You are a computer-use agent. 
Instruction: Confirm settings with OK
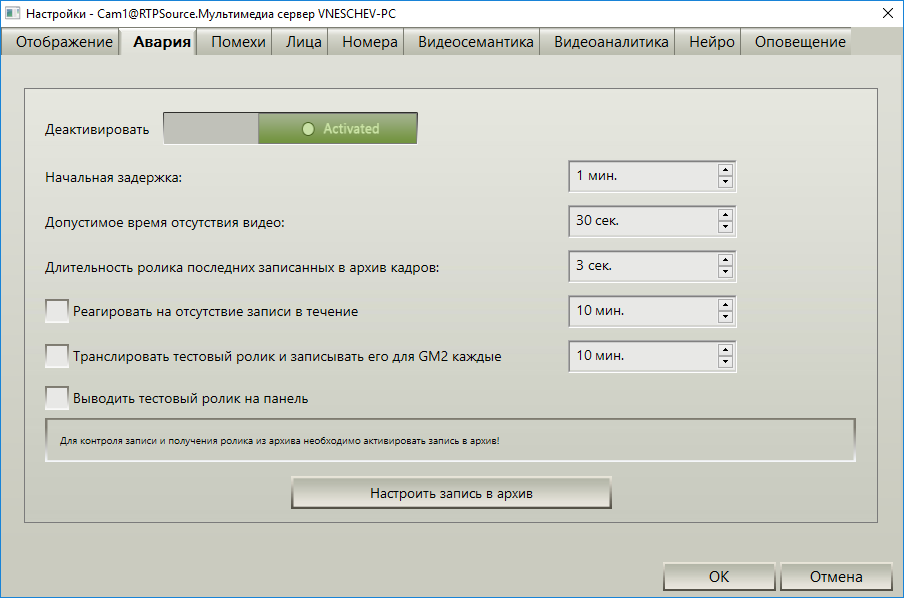click(719, 577)
